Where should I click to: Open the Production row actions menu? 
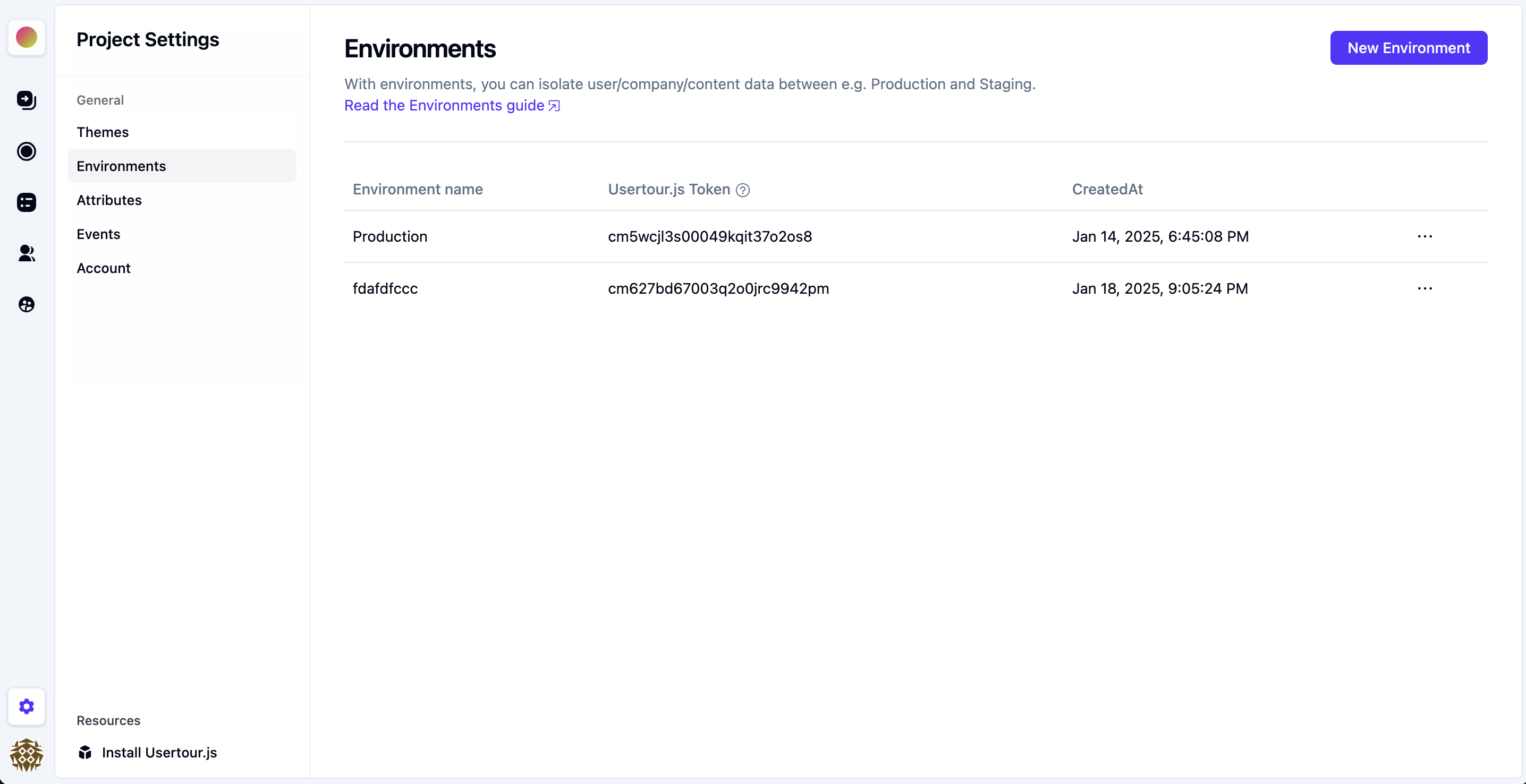point(1424,236)
